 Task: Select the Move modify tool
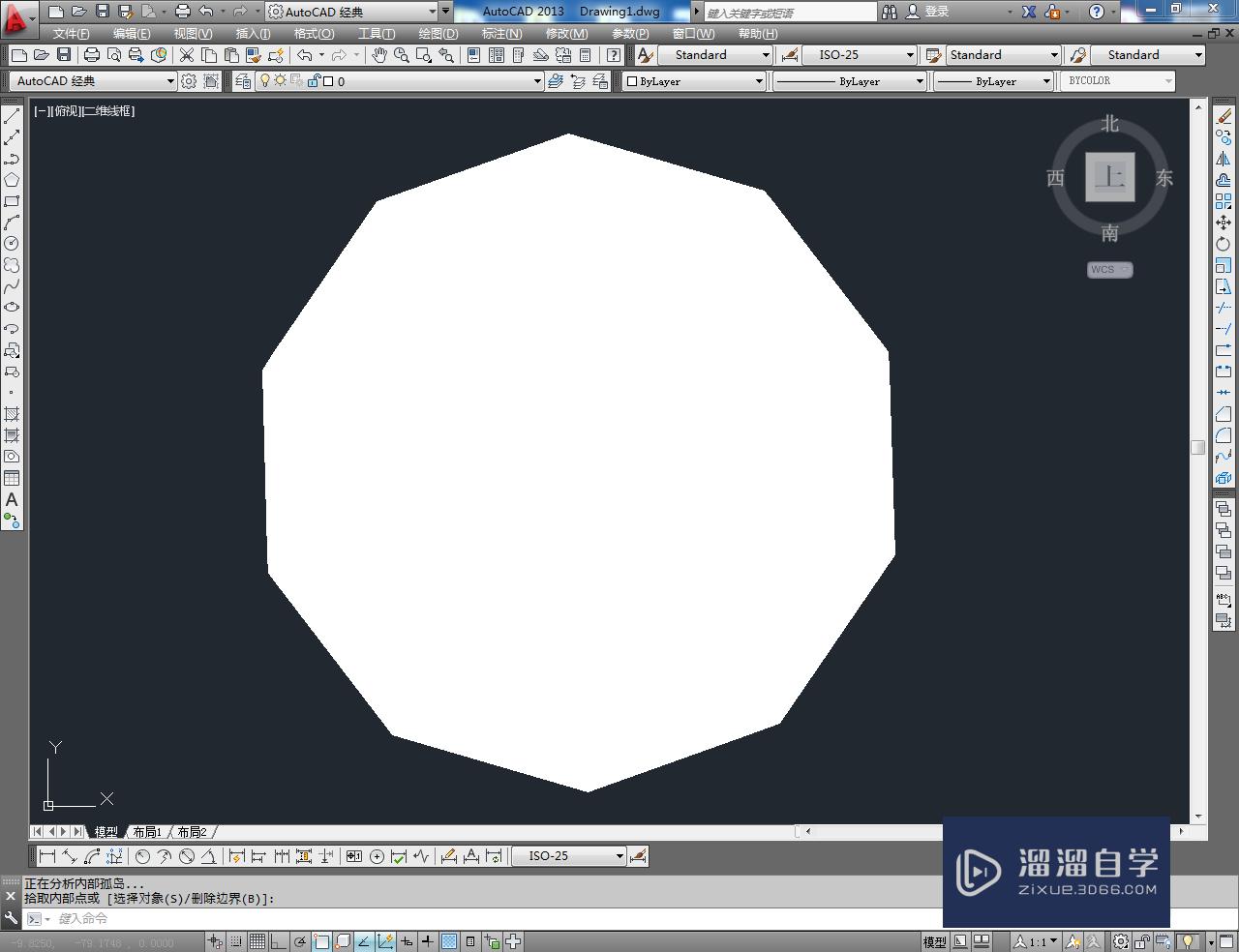coord(1224,223)
